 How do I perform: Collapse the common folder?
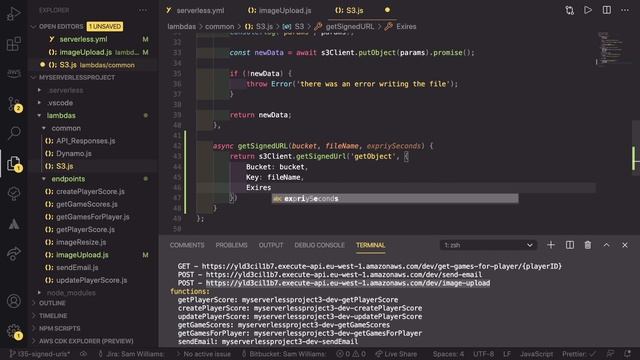[66, 128]
